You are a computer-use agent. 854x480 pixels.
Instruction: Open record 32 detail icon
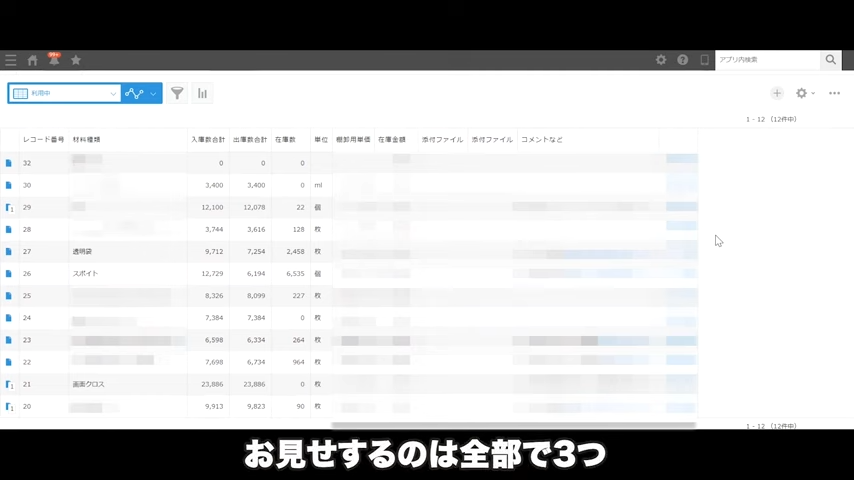coord(9,163)
